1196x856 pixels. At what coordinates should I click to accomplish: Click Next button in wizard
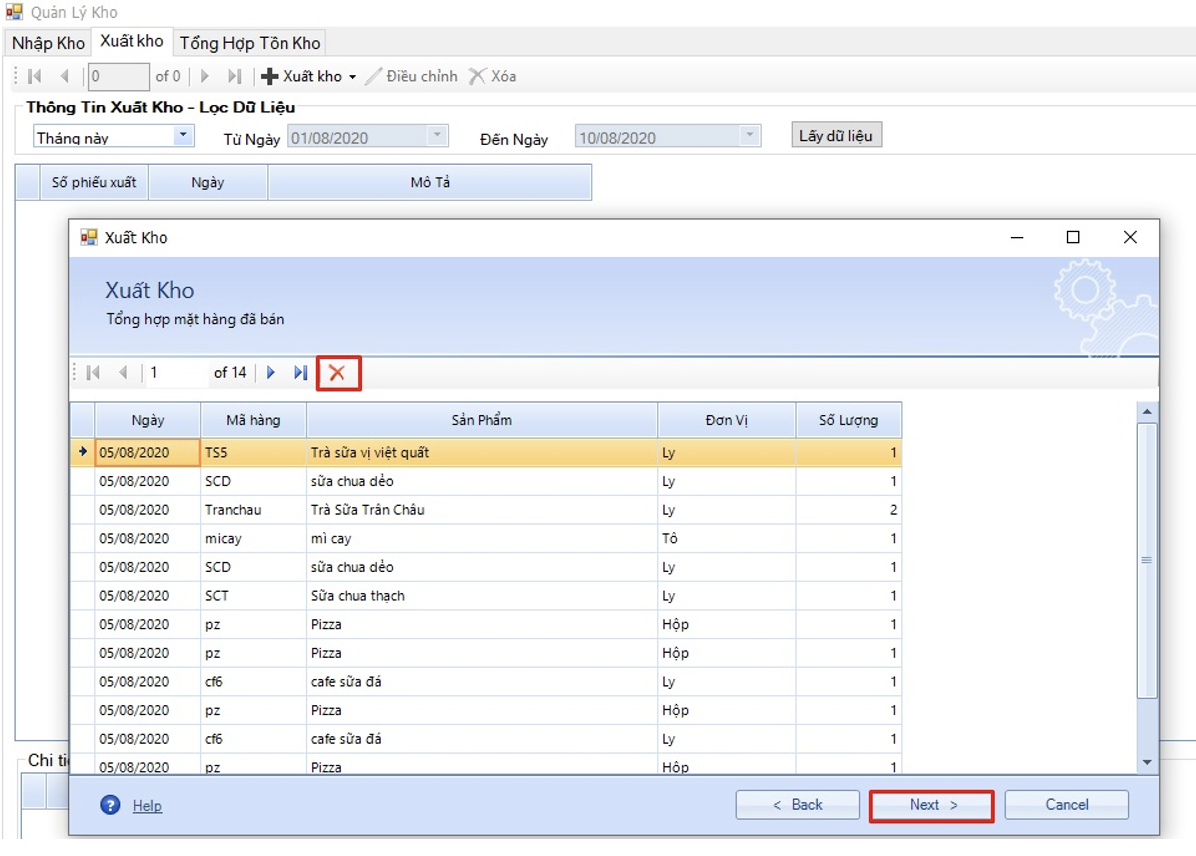(931, 805)
